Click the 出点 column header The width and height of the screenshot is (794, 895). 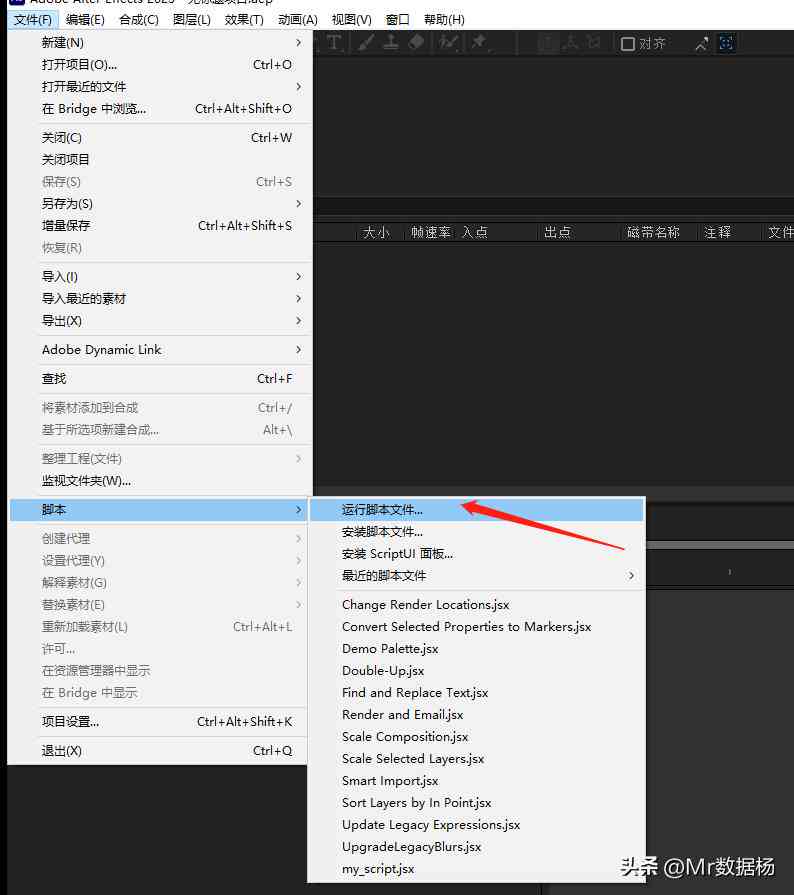coord(557,232)
